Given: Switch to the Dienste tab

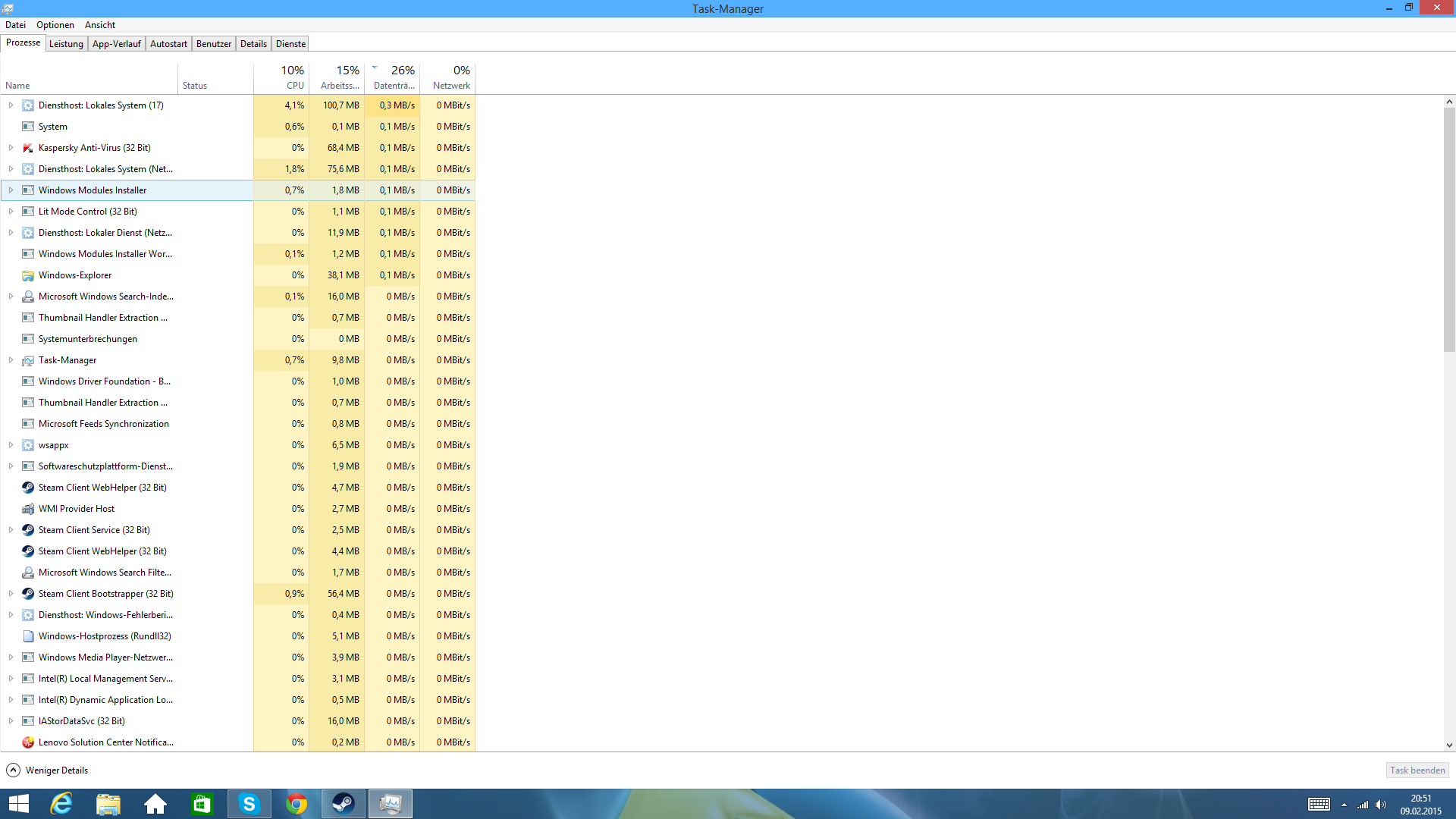Looking at the screenshot, I should (x=290, y=44).
